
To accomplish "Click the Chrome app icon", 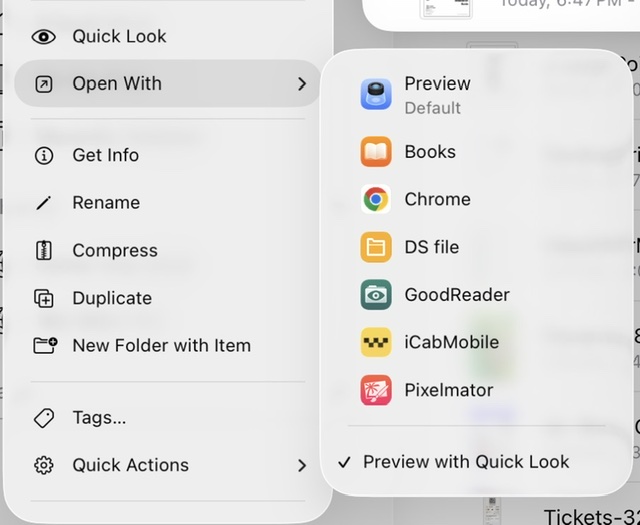I will pos(376,199).
